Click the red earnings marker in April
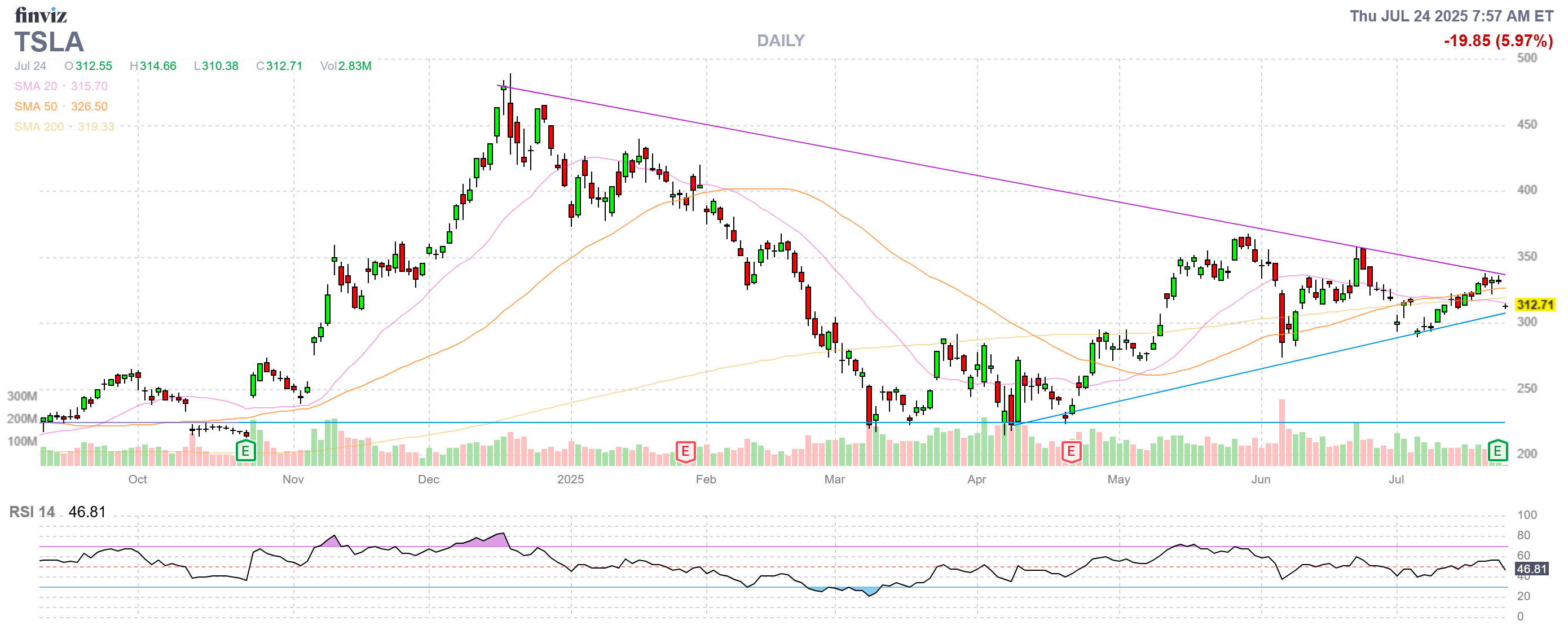This screenshot has height=634, width=1568. coord(1071,451)
